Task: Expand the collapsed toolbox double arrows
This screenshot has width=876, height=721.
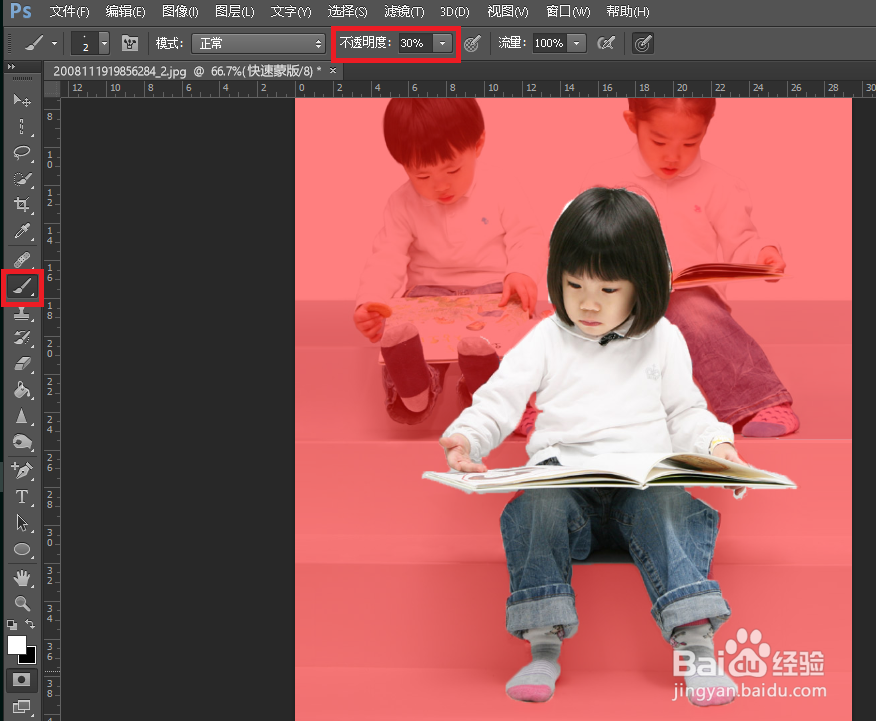Action: 11,66
